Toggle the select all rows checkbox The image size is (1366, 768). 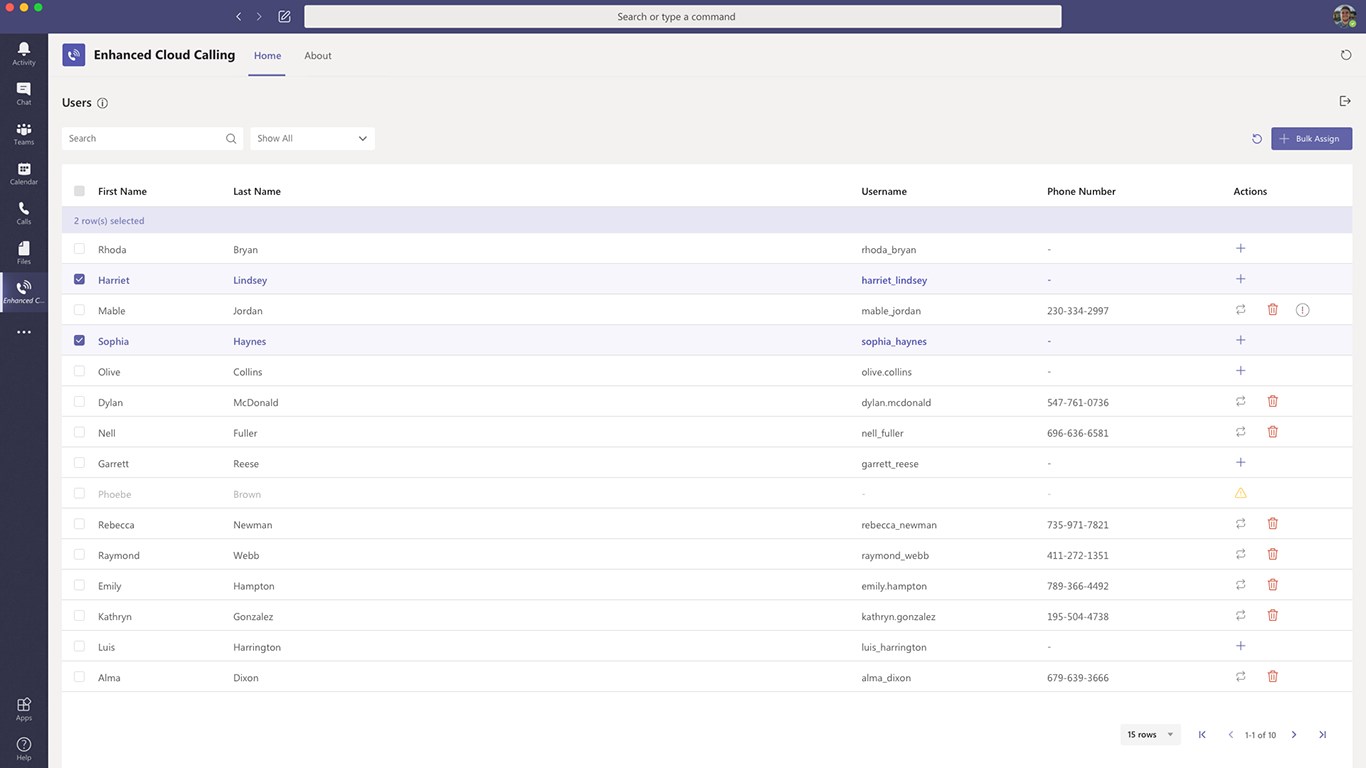(79, 191)
